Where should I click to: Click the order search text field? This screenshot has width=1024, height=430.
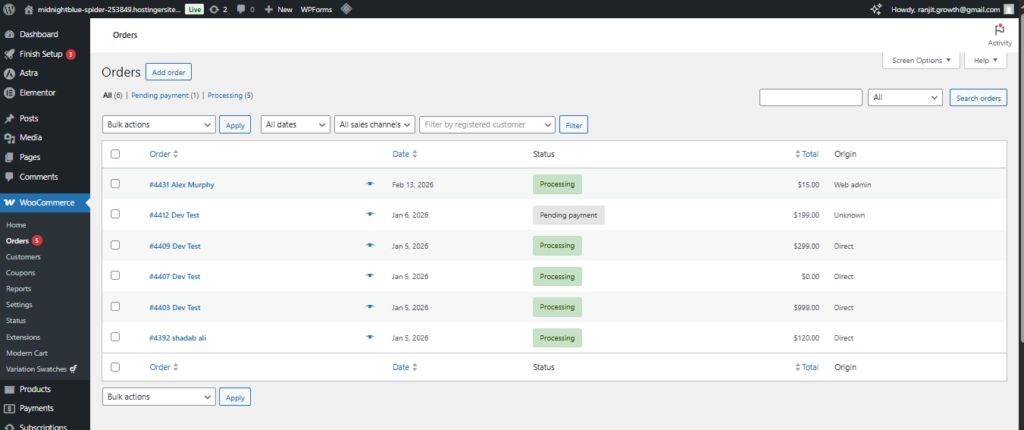810,98
